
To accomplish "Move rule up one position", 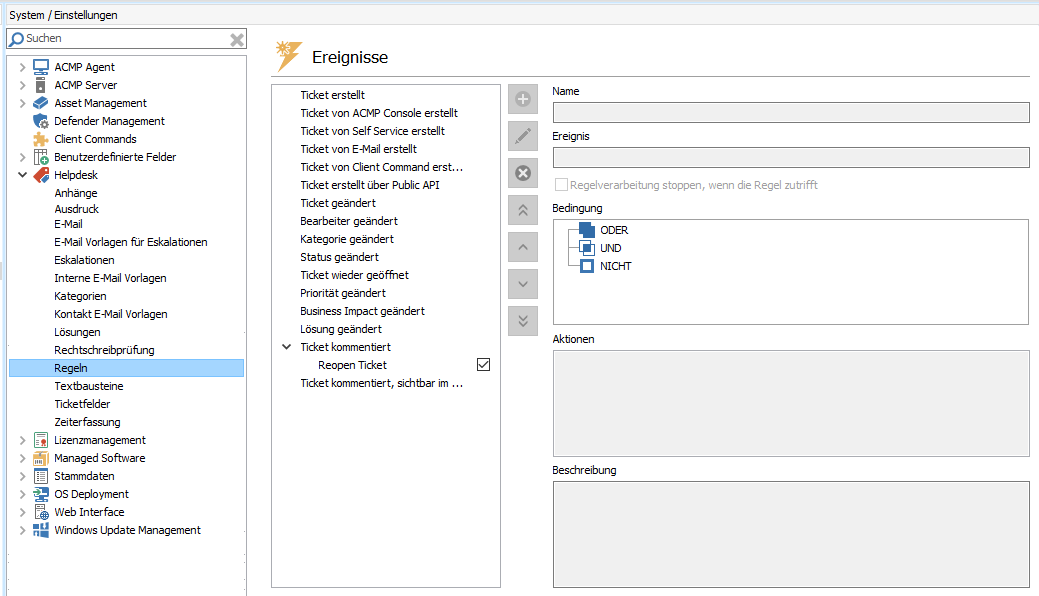I will tap(523, 247).
